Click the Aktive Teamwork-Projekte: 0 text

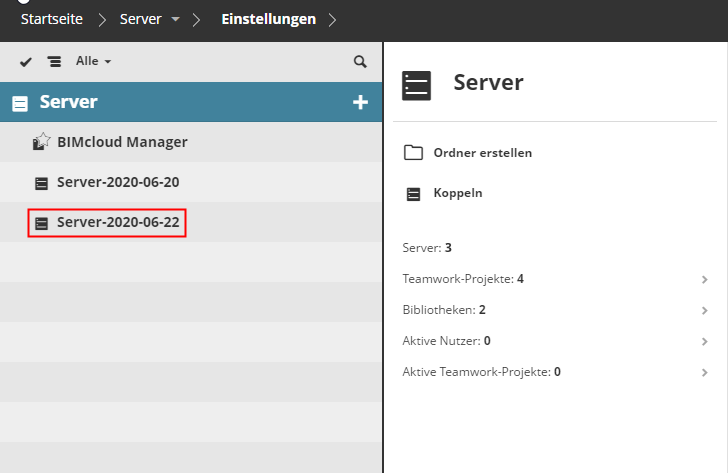click(481, 372)
